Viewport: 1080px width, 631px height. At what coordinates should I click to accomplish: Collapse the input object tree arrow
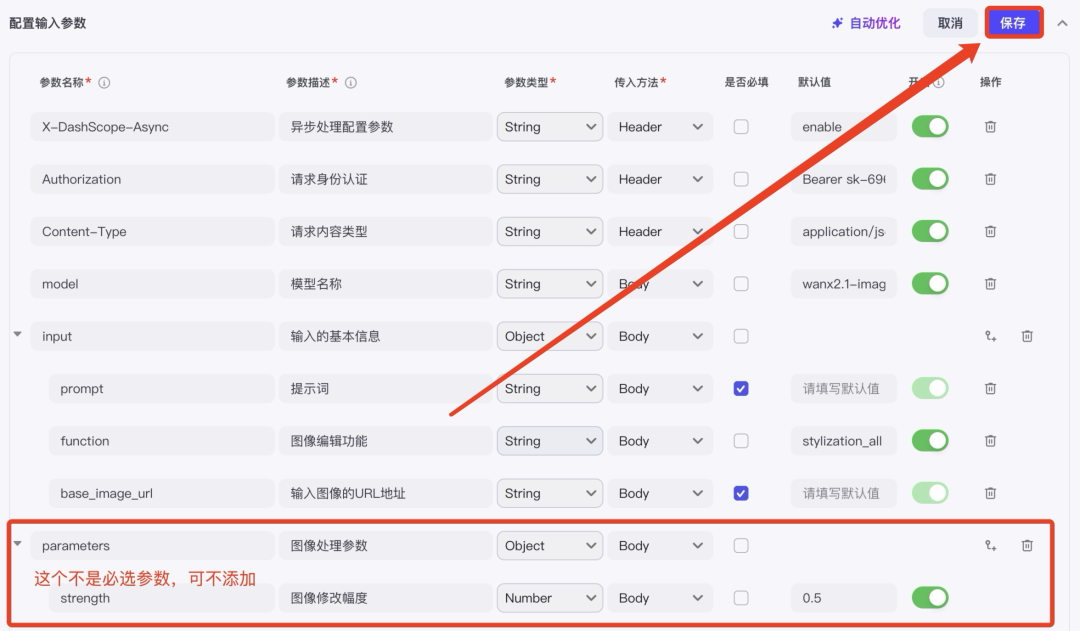(x=18, y=334)
